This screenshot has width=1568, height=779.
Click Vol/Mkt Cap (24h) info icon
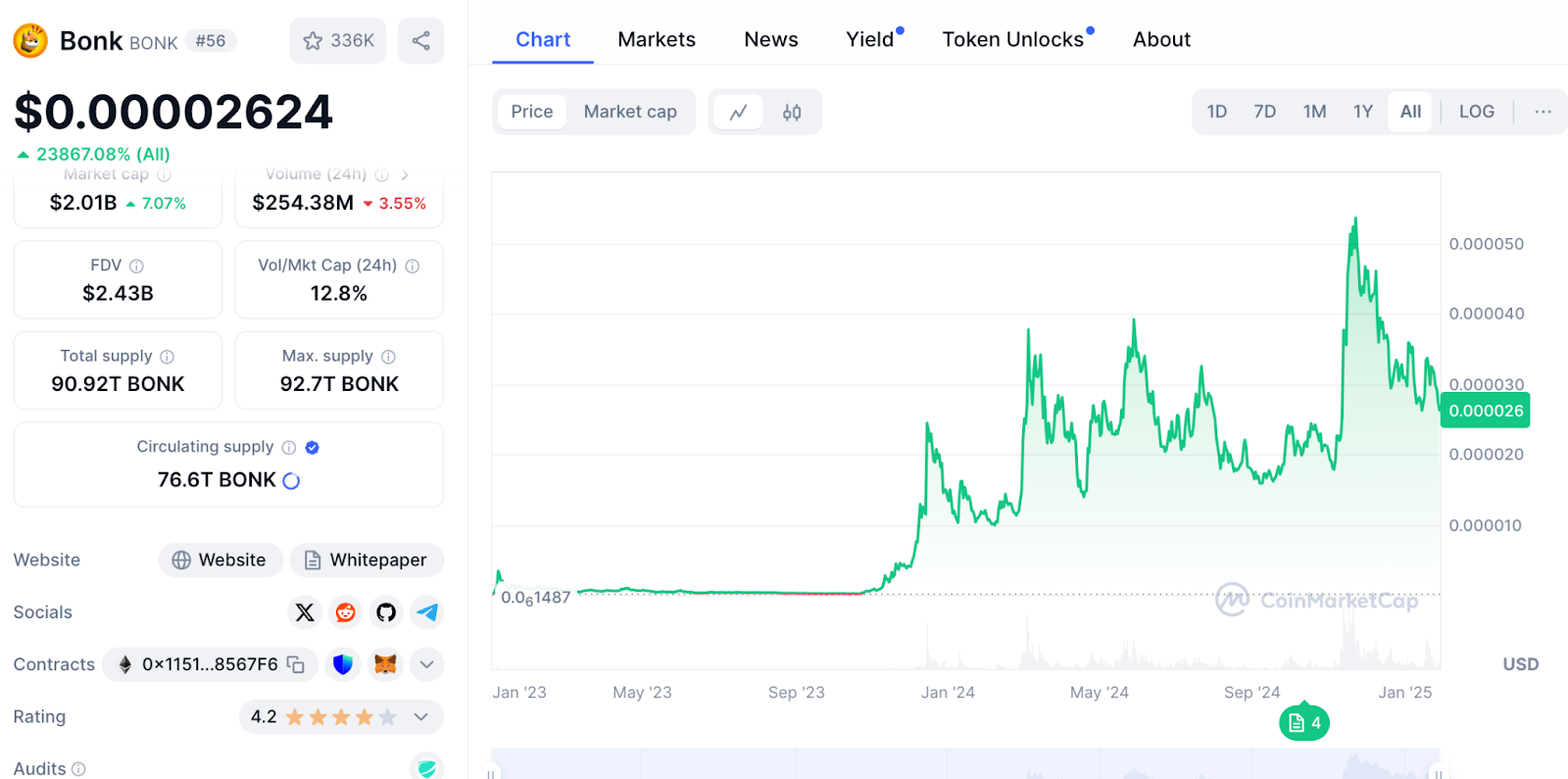click(x=413, y=266)
